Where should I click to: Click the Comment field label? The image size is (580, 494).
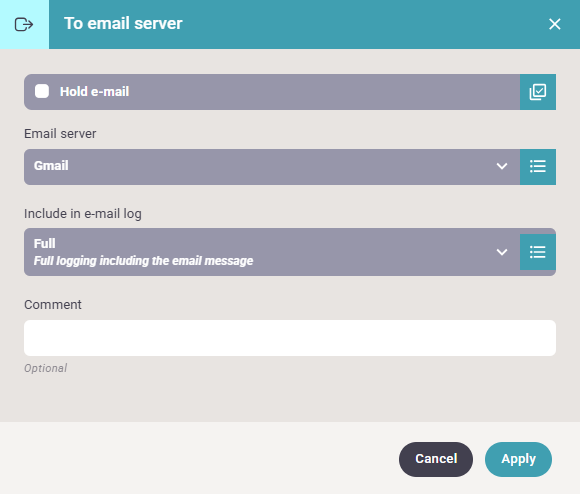tap(53, 305)
